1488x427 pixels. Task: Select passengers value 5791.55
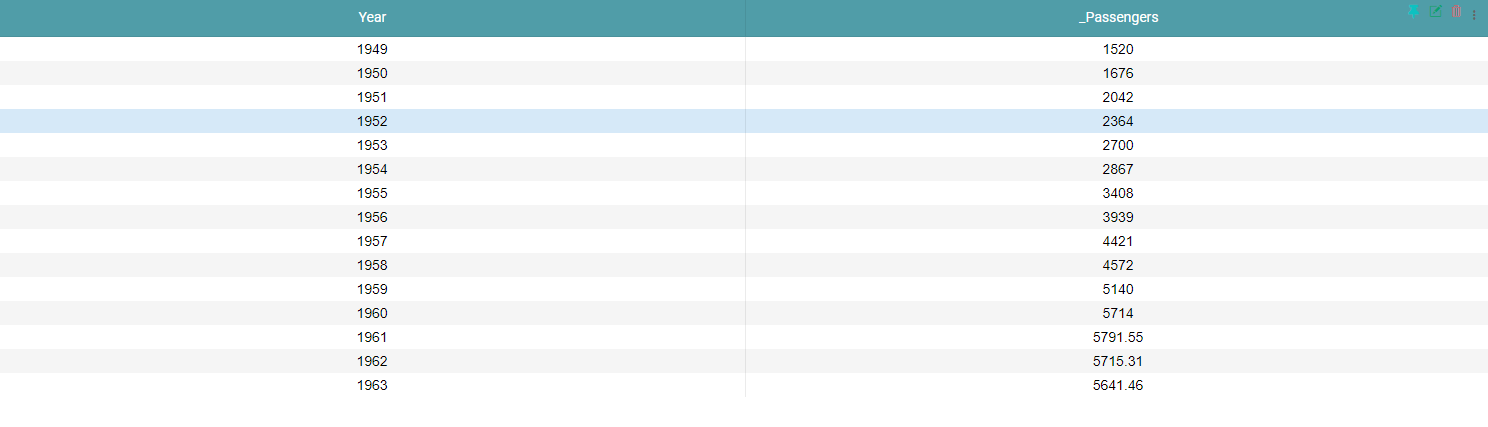[x=1118, y=337]
